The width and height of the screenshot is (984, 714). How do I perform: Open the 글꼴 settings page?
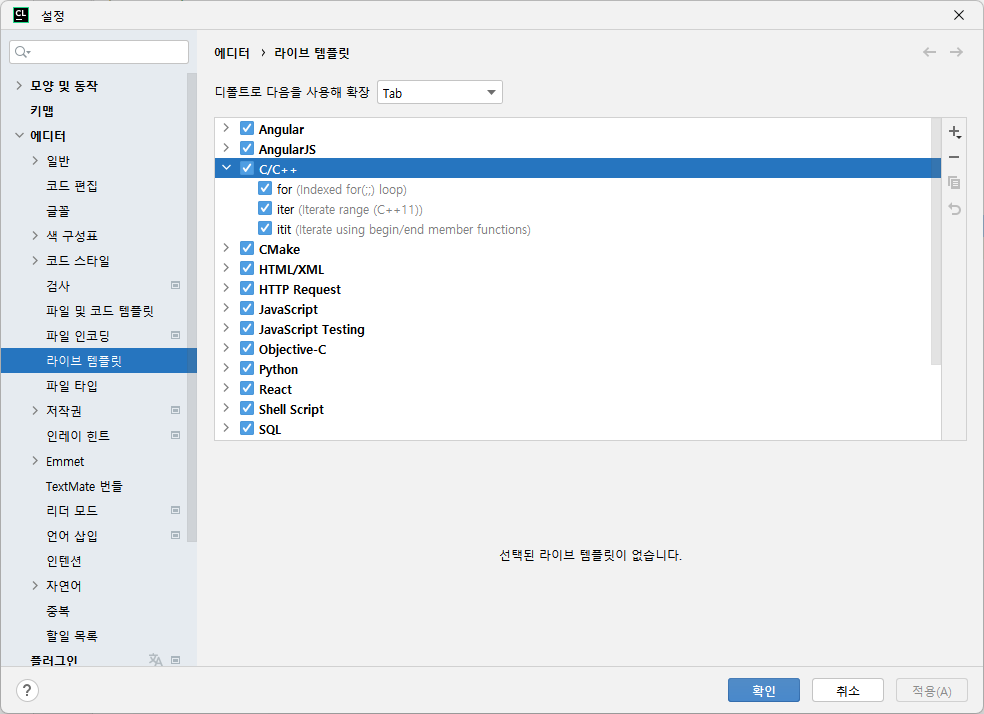[x=58, y=211]
